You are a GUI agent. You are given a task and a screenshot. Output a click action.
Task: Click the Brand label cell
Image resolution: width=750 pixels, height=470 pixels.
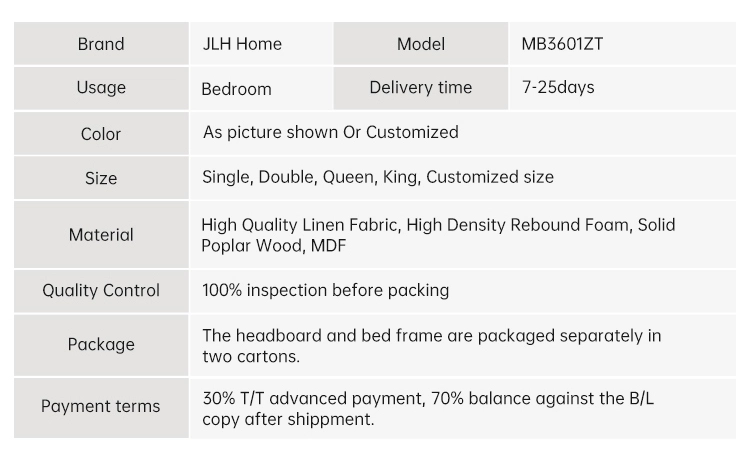101,44
